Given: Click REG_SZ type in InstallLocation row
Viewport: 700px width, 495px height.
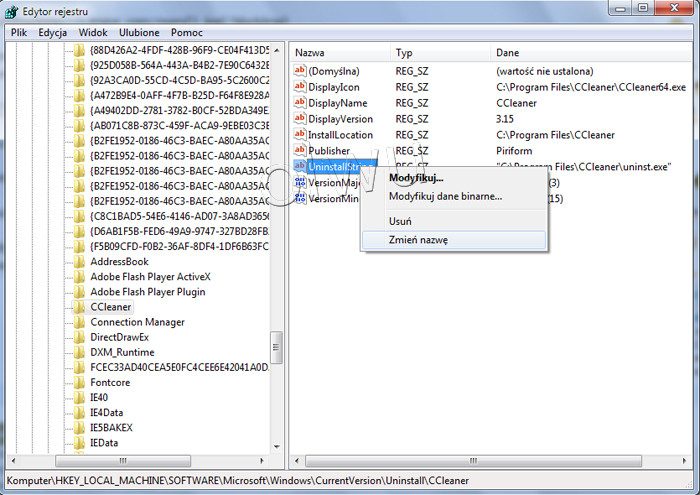Looking at the screenshot, I should pos(412,135).
